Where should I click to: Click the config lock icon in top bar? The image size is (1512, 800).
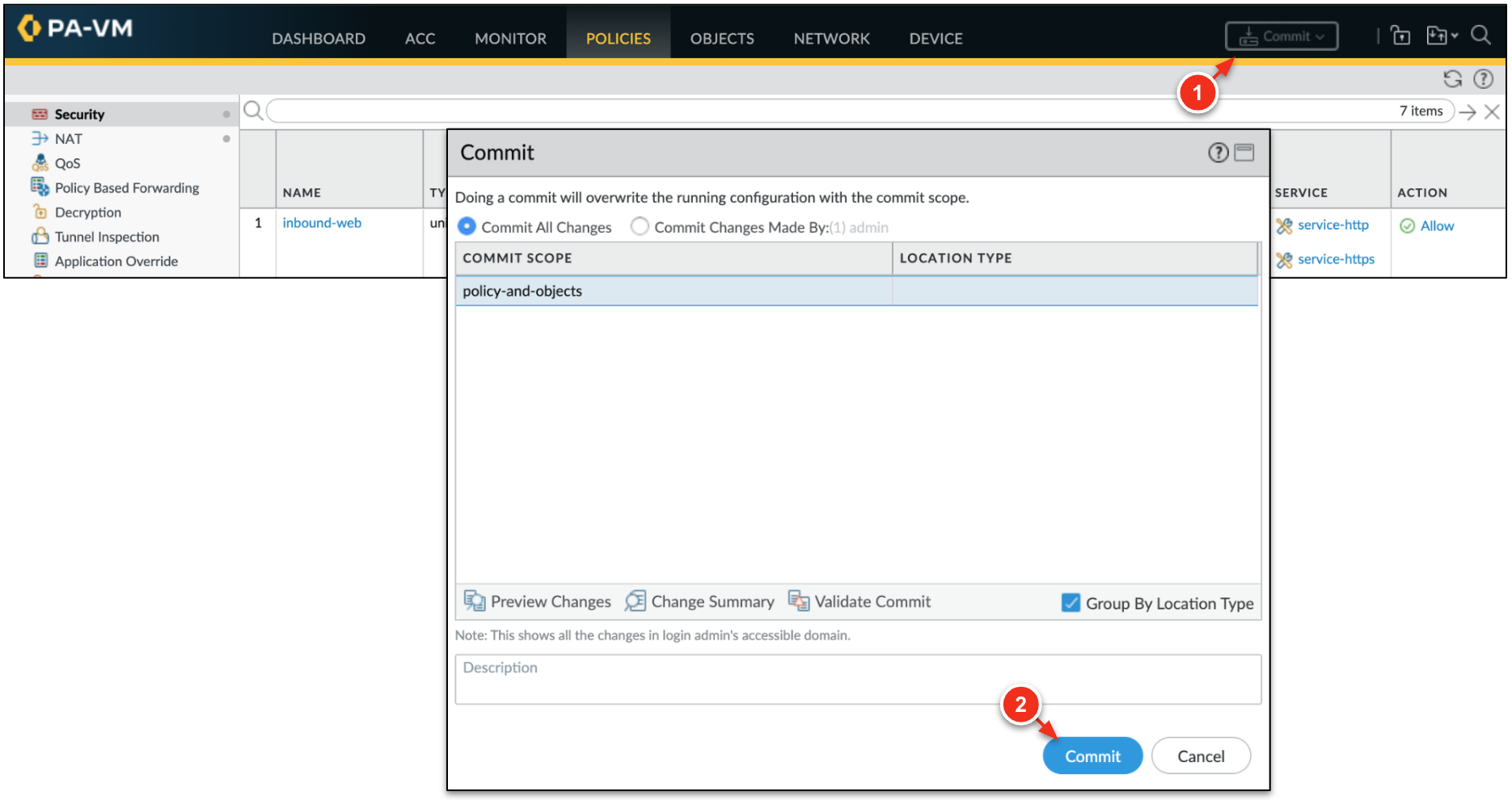coord(1400,36)
